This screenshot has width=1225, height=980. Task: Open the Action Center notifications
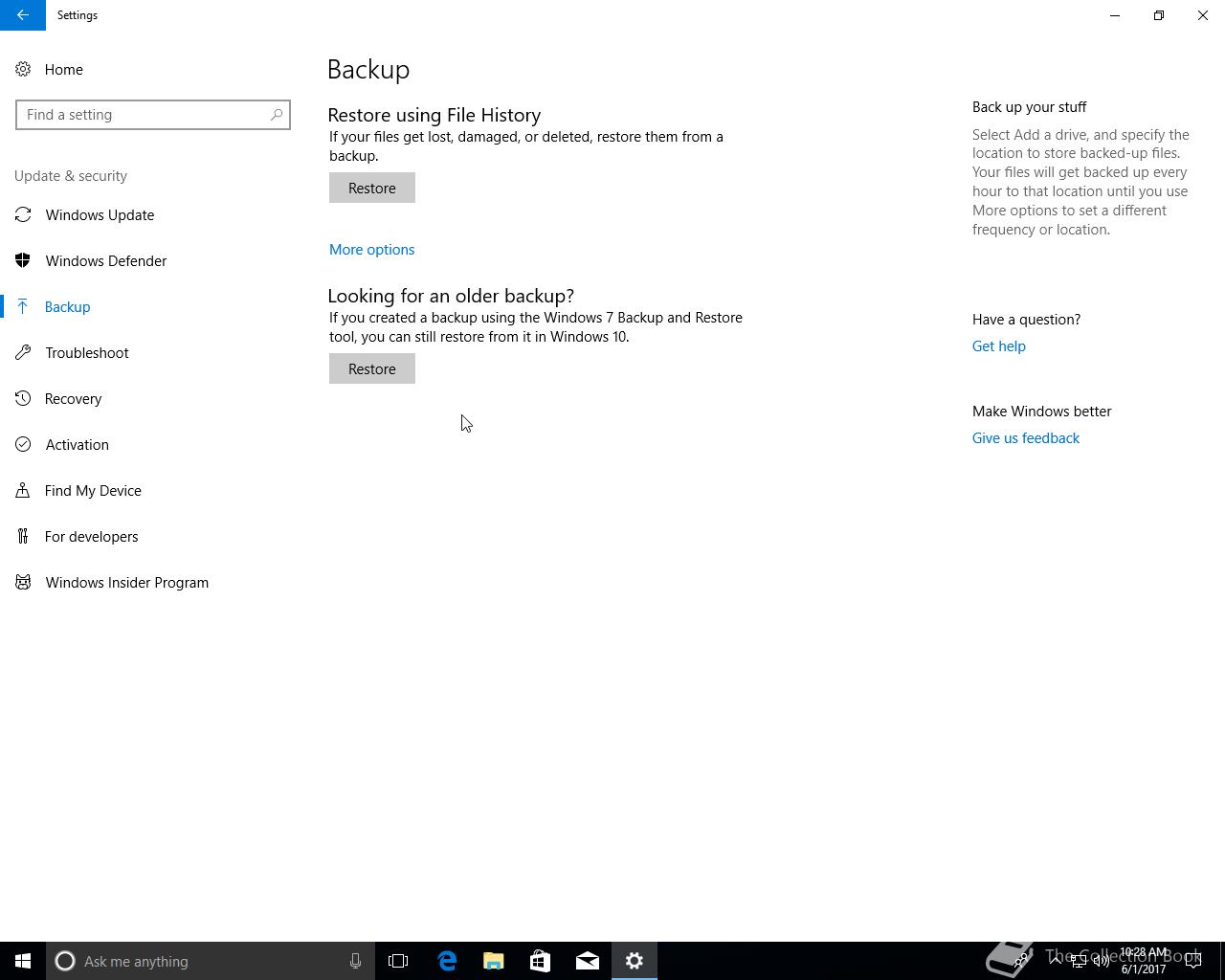1193,961
